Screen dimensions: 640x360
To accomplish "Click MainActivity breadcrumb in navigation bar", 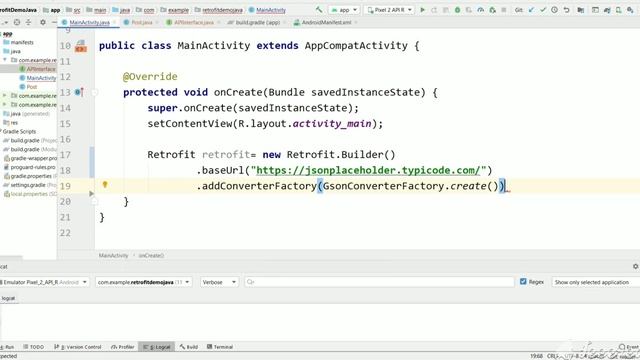I will click(x=267, y=10).
